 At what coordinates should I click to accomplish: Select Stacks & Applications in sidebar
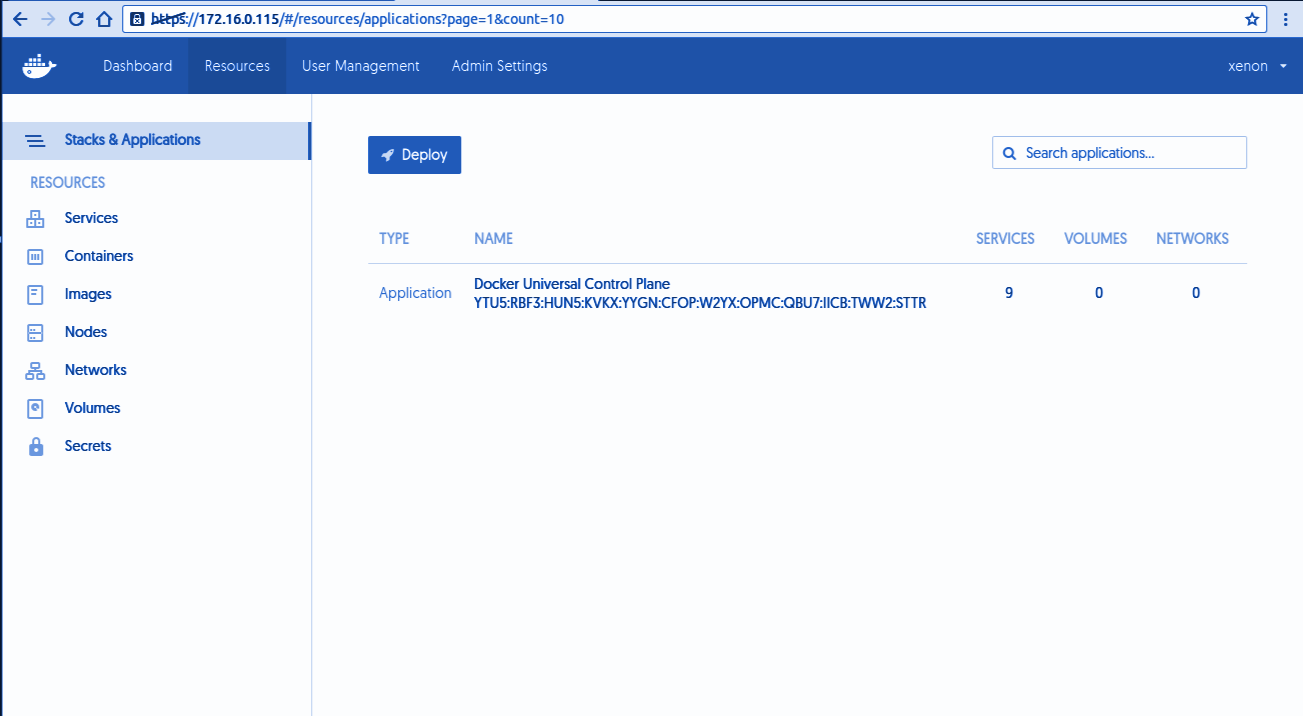coord(157,140)
